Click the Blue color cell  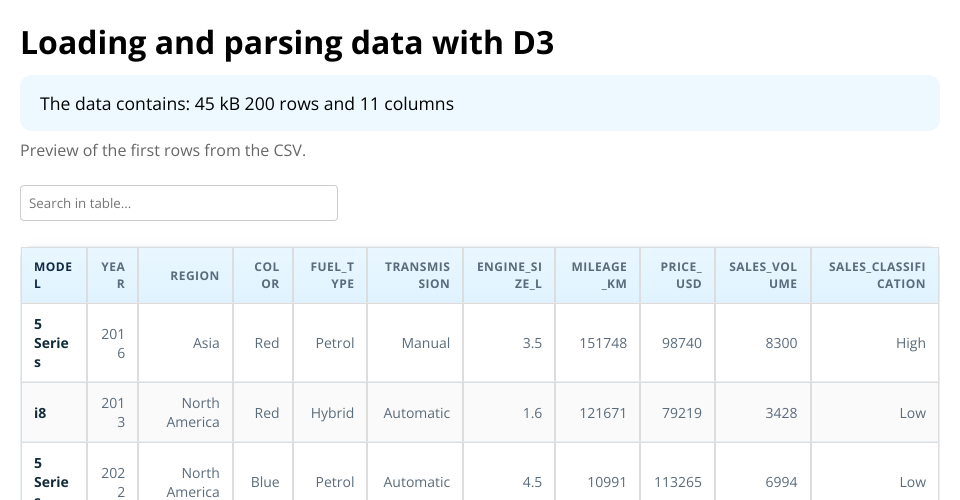click(x=265, y=482)
